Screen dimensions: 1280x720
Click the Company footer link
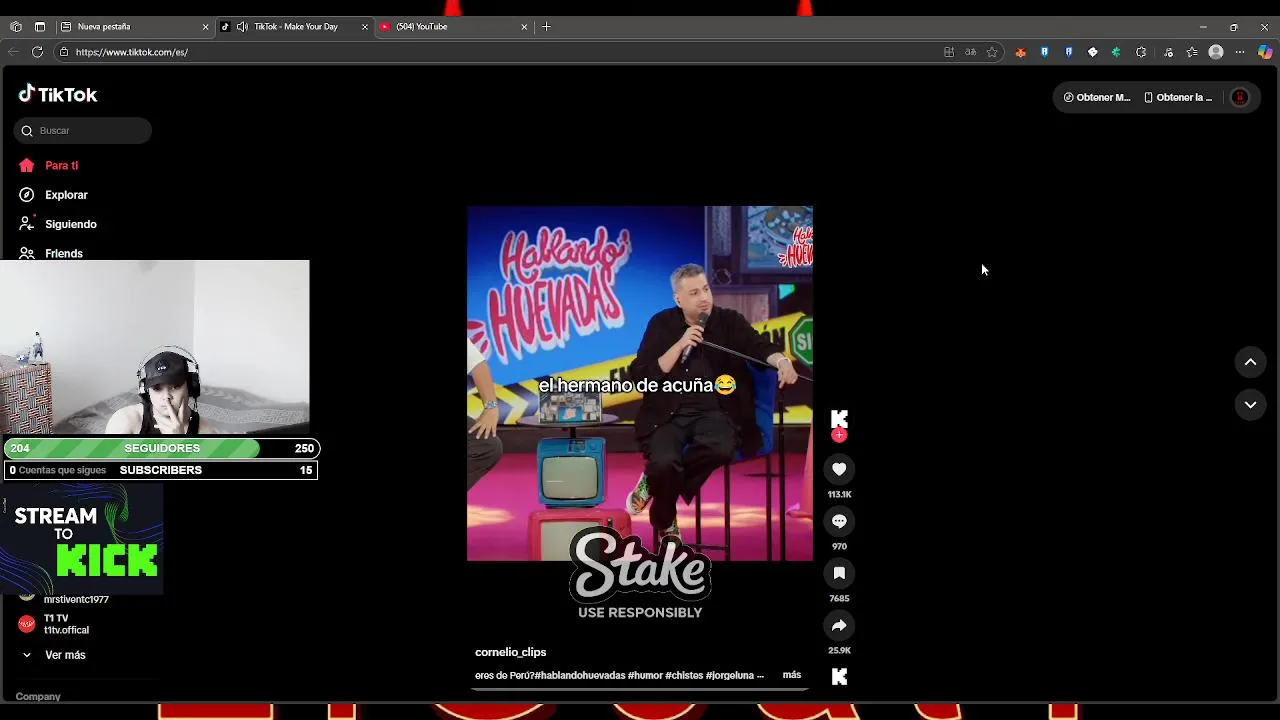pos(38,696)
